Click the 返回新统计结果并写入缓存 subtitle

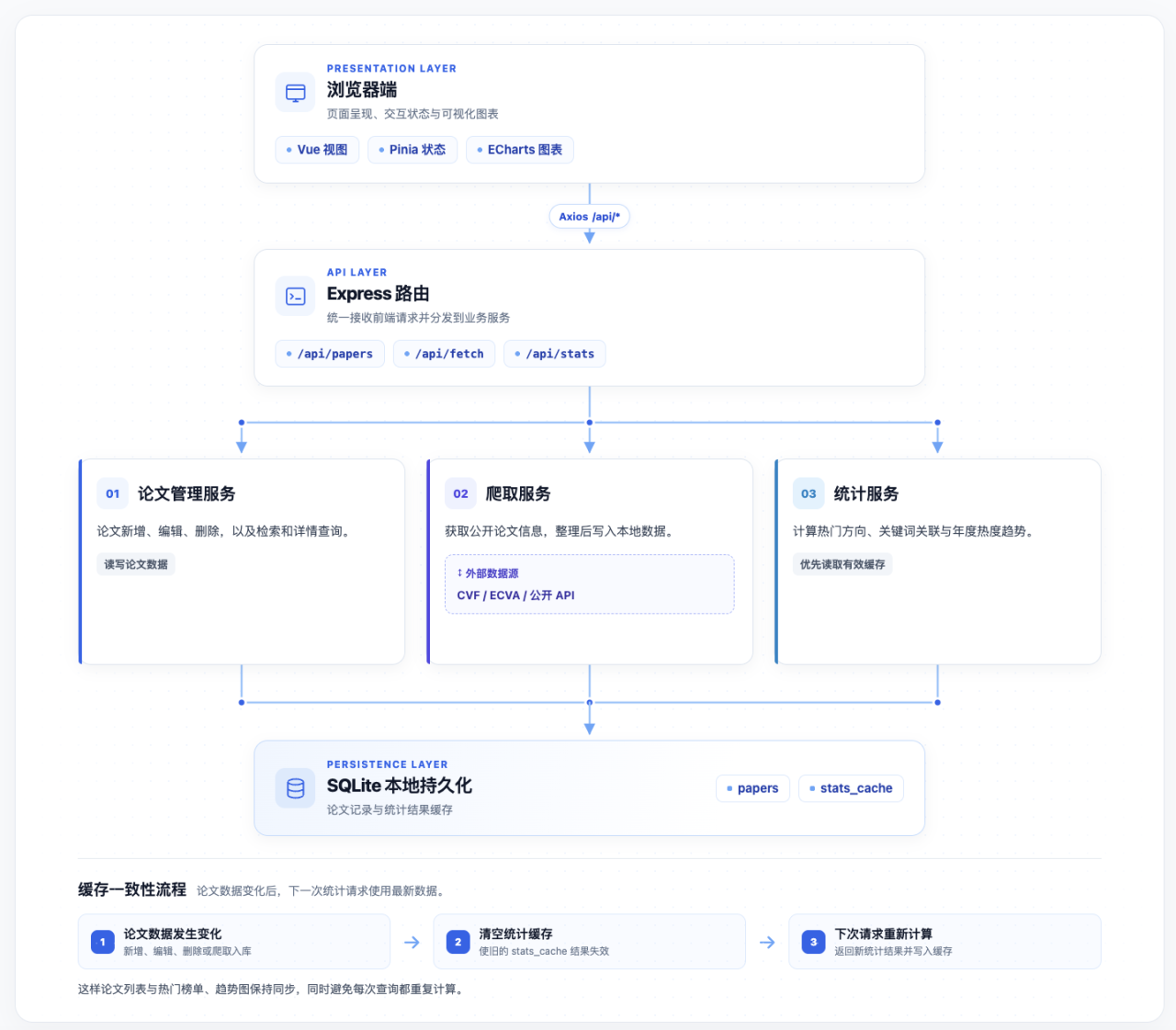893,952
